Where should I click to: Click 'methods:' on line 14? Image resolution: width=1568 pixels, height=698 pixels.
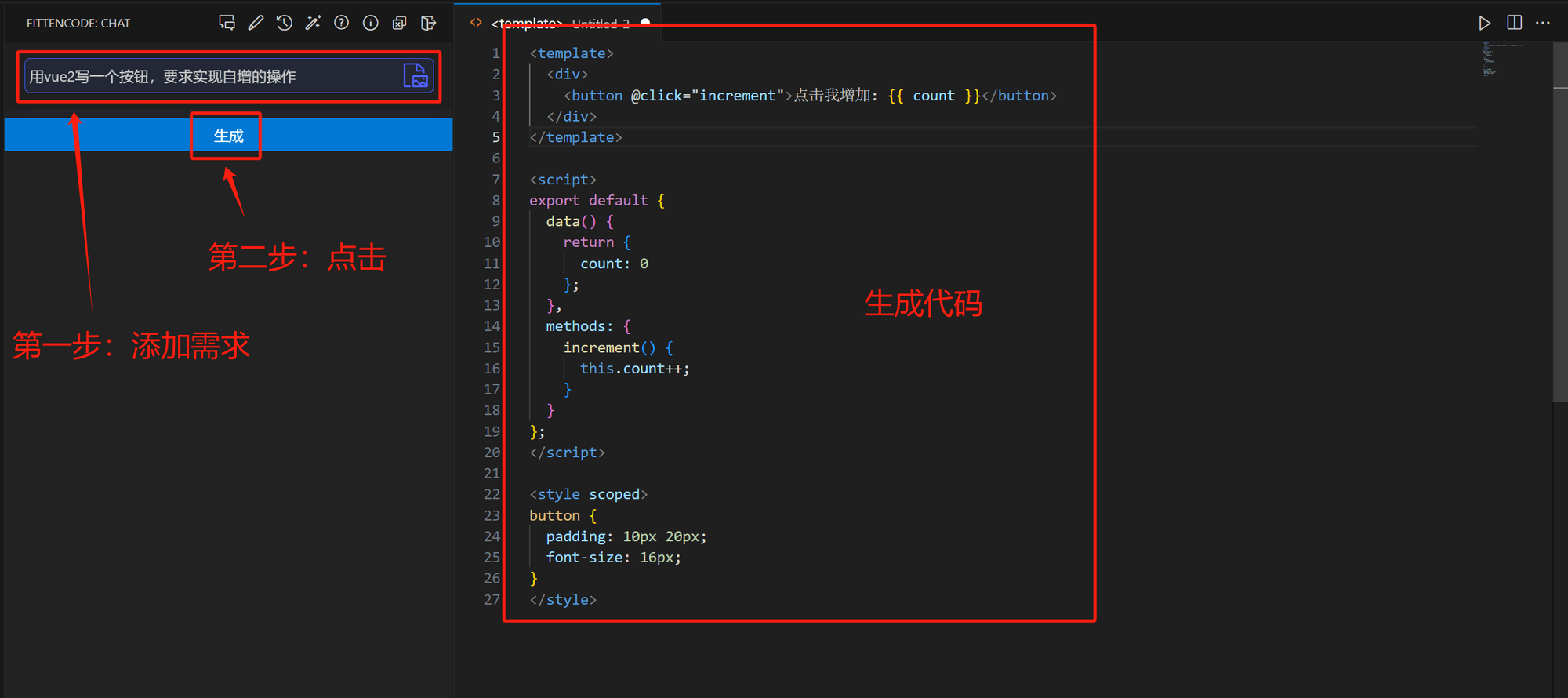click(579, 326)
